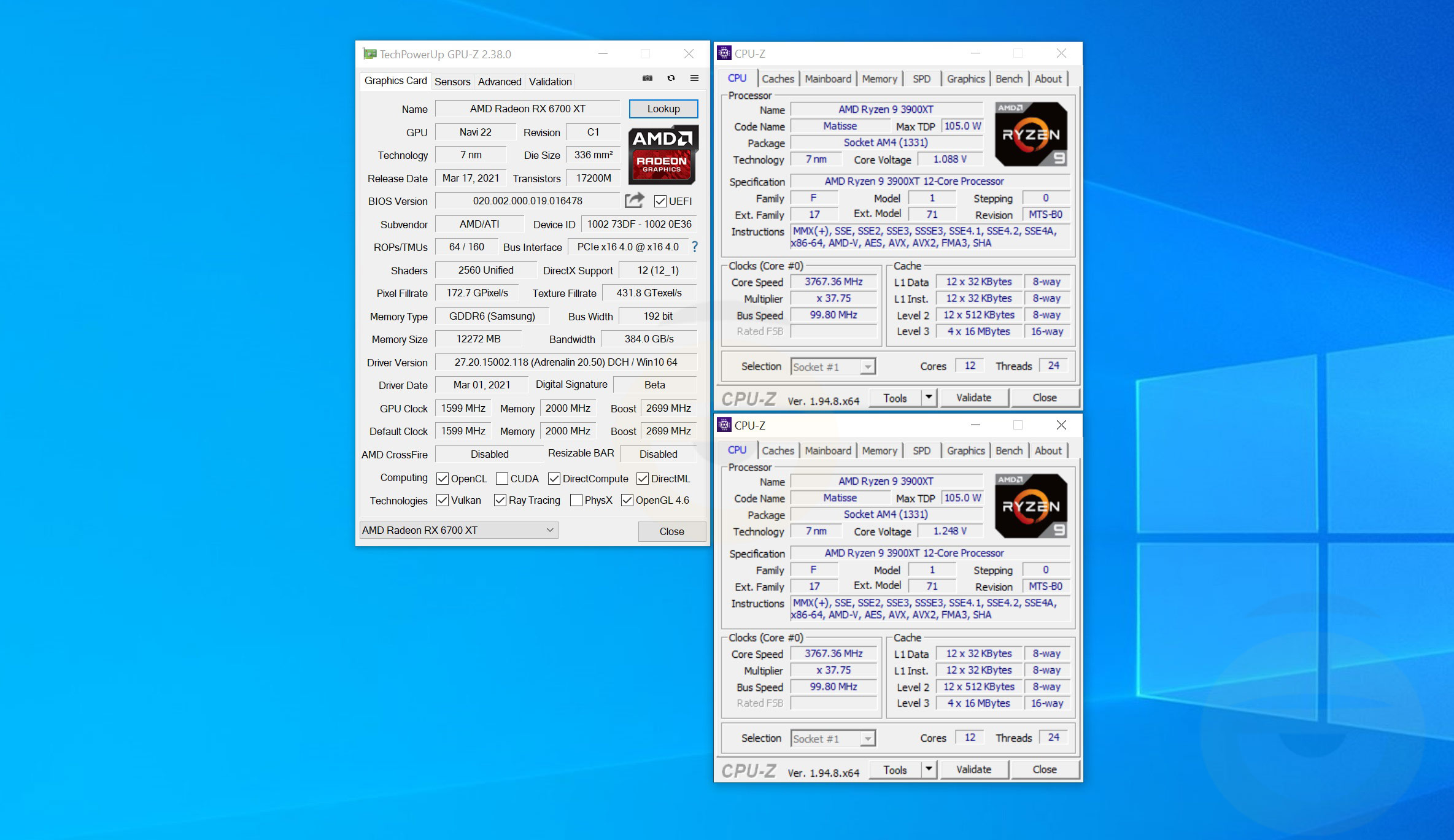The width and height of the screenshot is (1454, 840).
Task: Toggle the CUDA checkbox
Action: click(x=502, y=479)
